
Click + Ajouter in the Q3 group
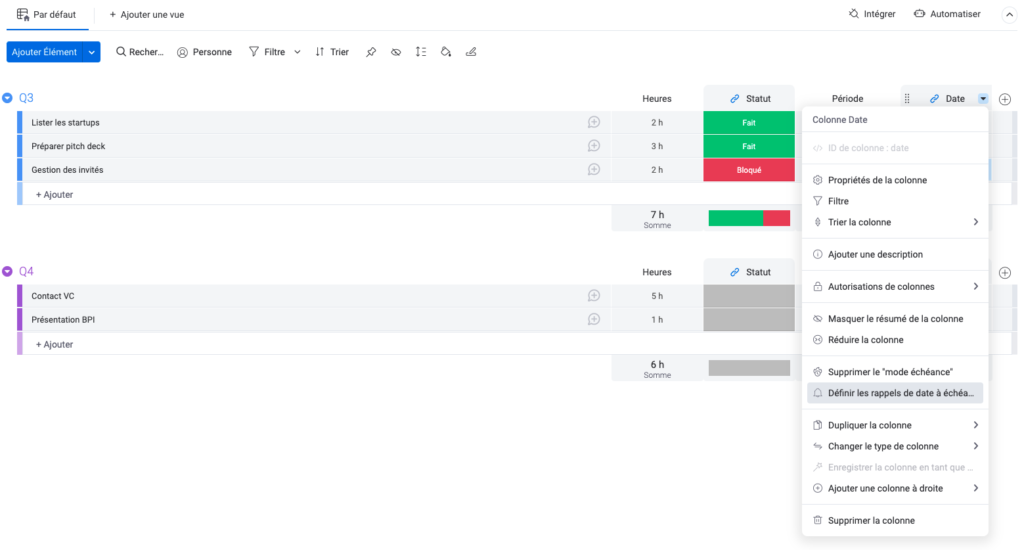point(54,194)
